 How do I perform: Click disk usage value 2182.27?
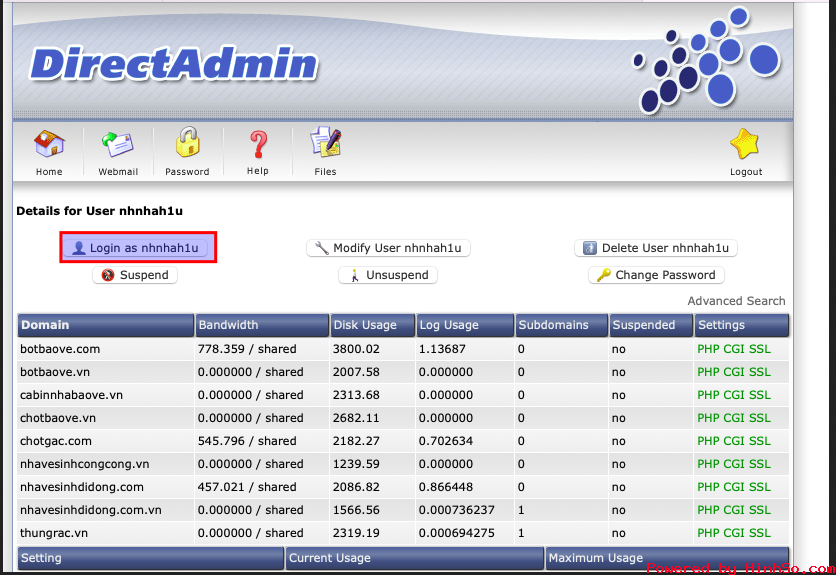356,441
